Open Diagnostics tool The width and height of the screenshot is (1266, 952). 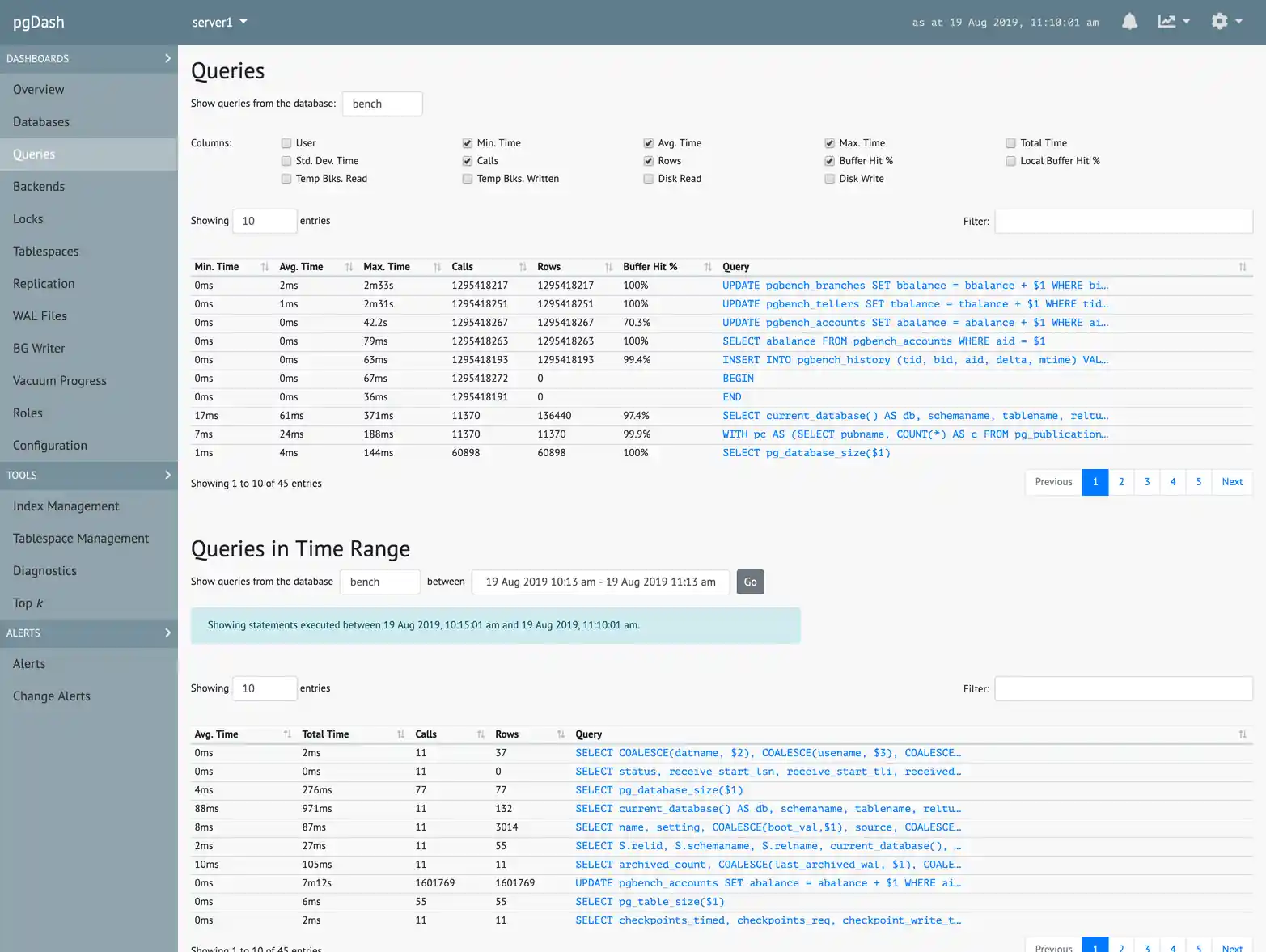point(45,571)
